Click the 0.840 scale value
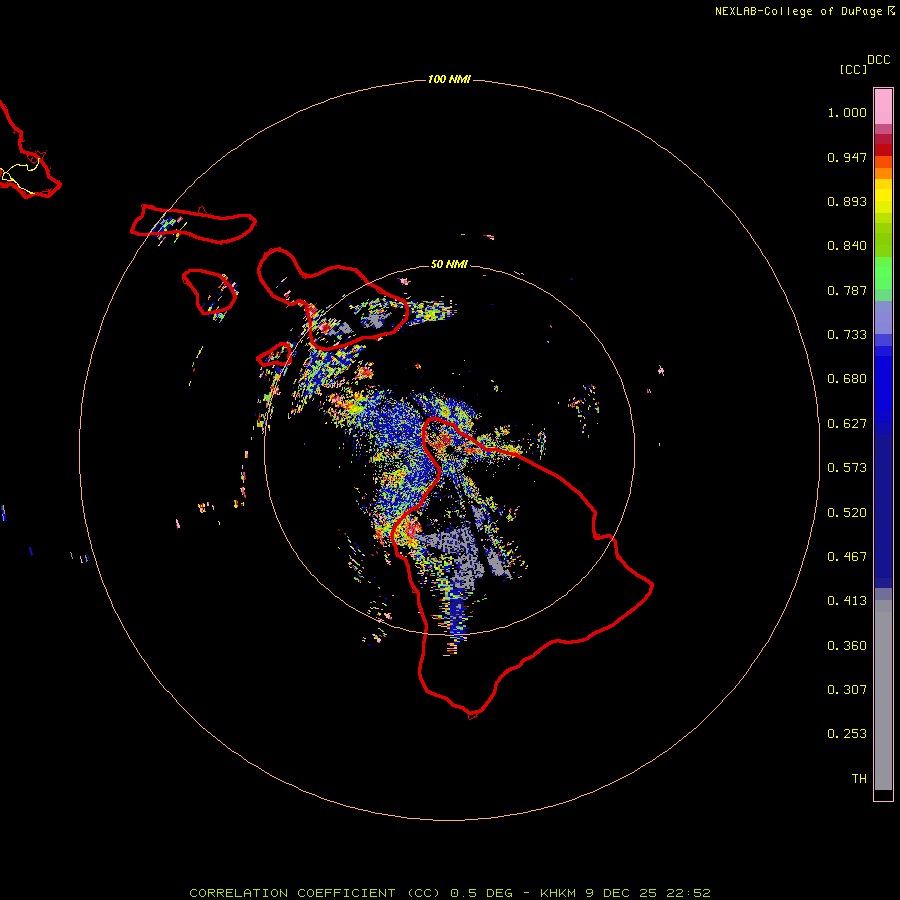900x900 pixels. click(x=847, y=246)
